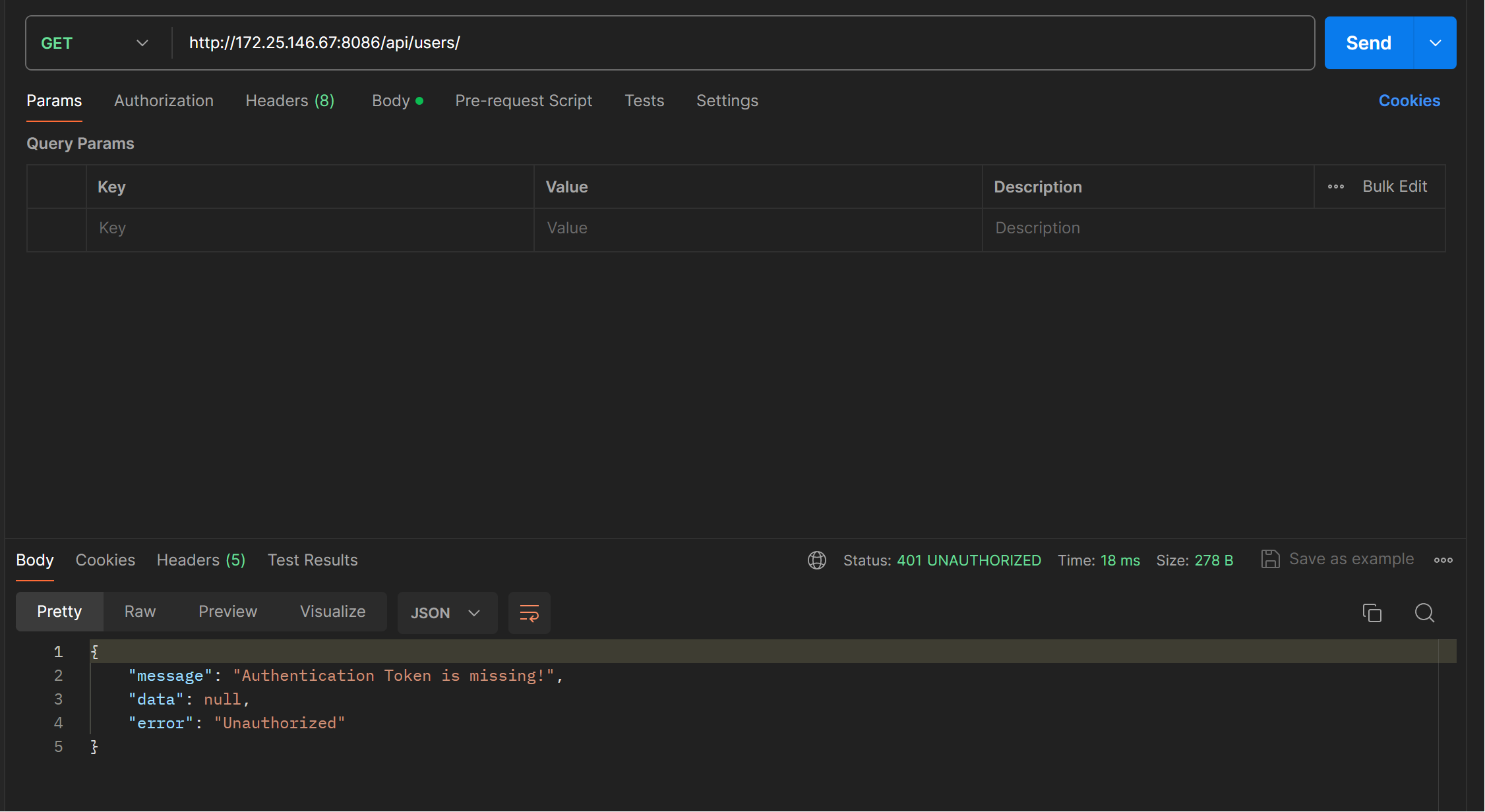Open the Headers (8) request tab
This screenshot has width=1485, height=812.
click(289, 101)
